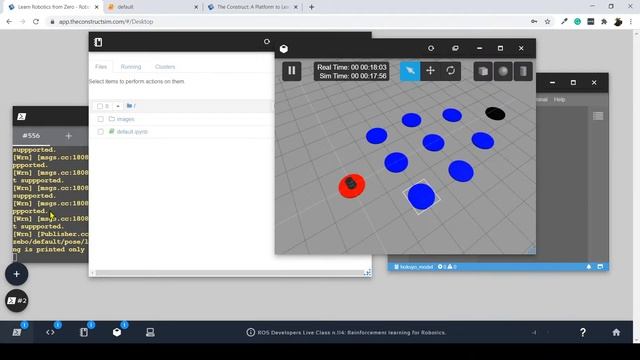Reload the browser page

(36, 22)
